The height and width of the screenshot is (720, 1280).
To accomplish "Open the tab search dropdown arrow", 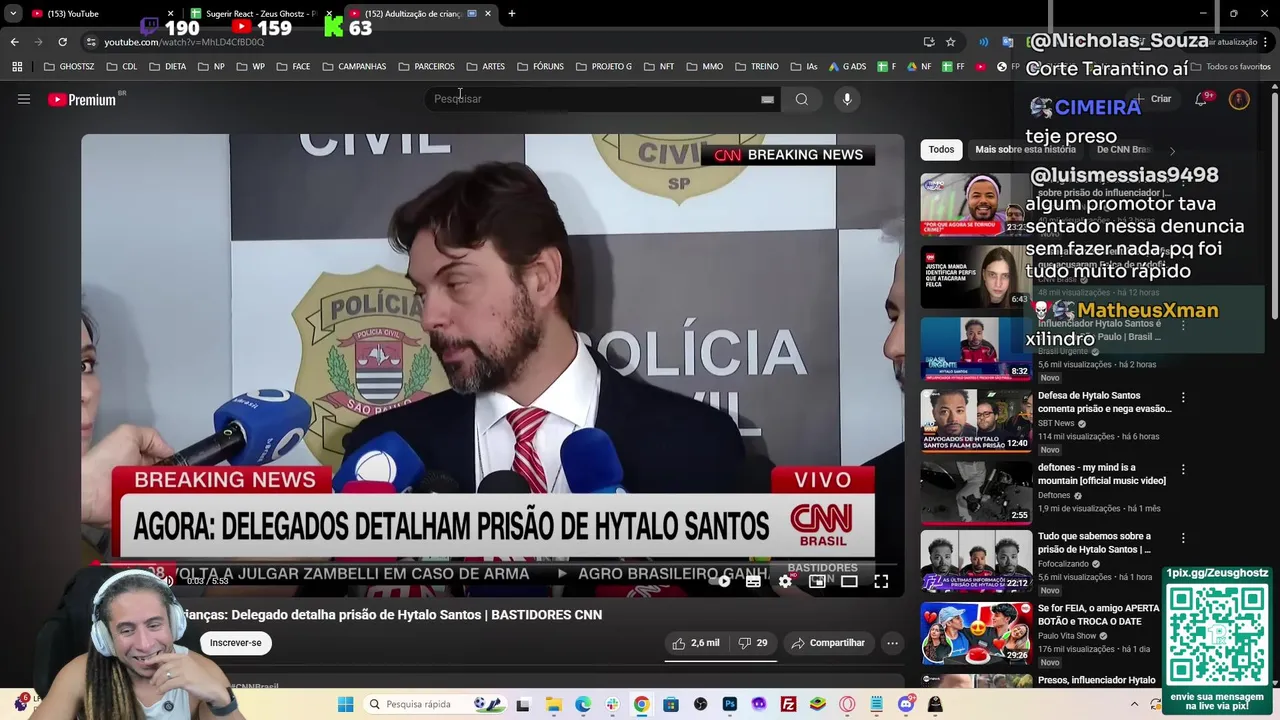I will (13, 14).
